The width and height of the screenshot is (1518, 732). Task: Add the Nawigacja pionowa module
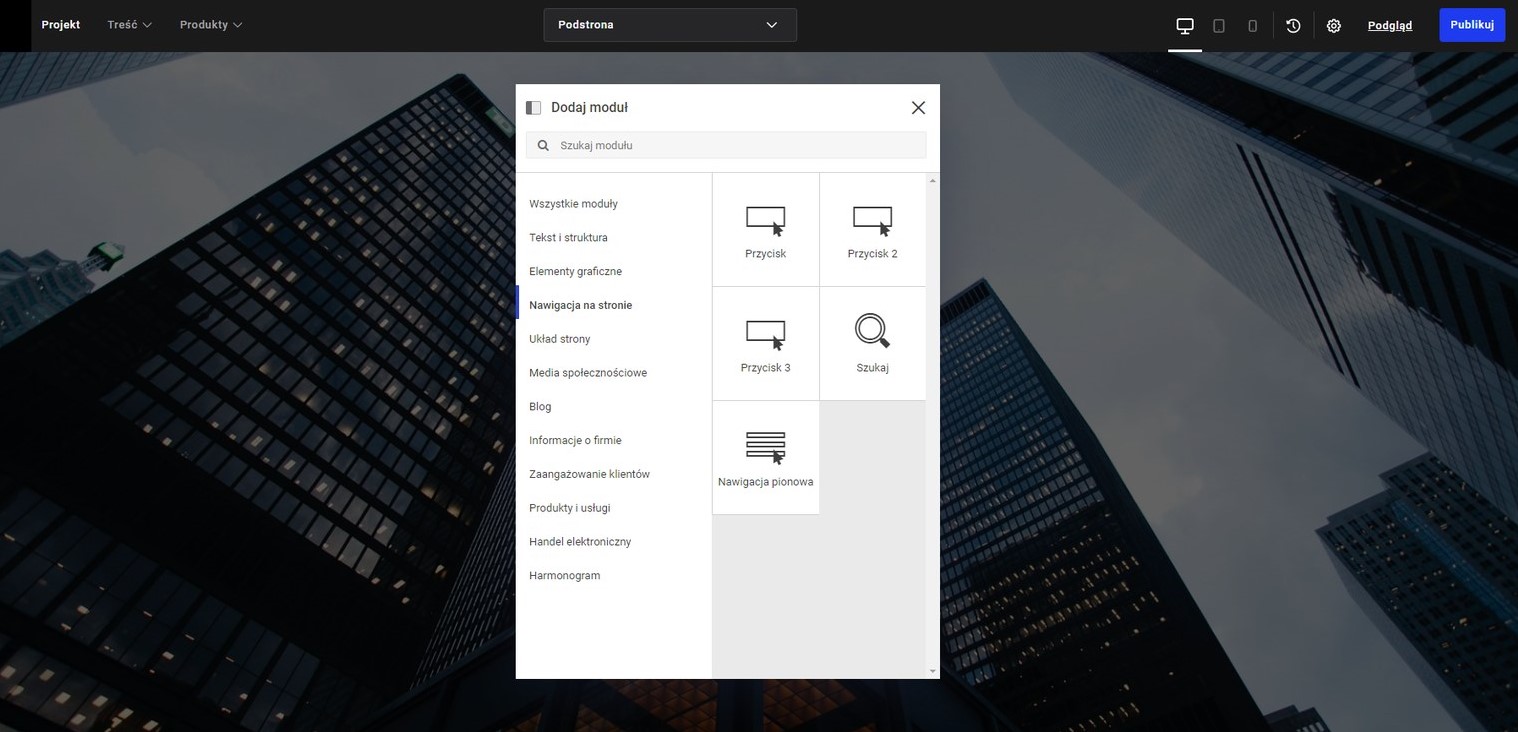click(765, 458)
